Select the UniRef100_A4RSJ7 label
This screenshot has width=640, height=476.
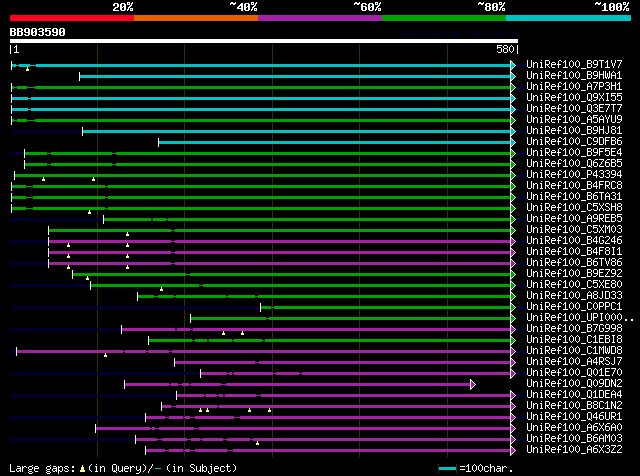(574, 362)
